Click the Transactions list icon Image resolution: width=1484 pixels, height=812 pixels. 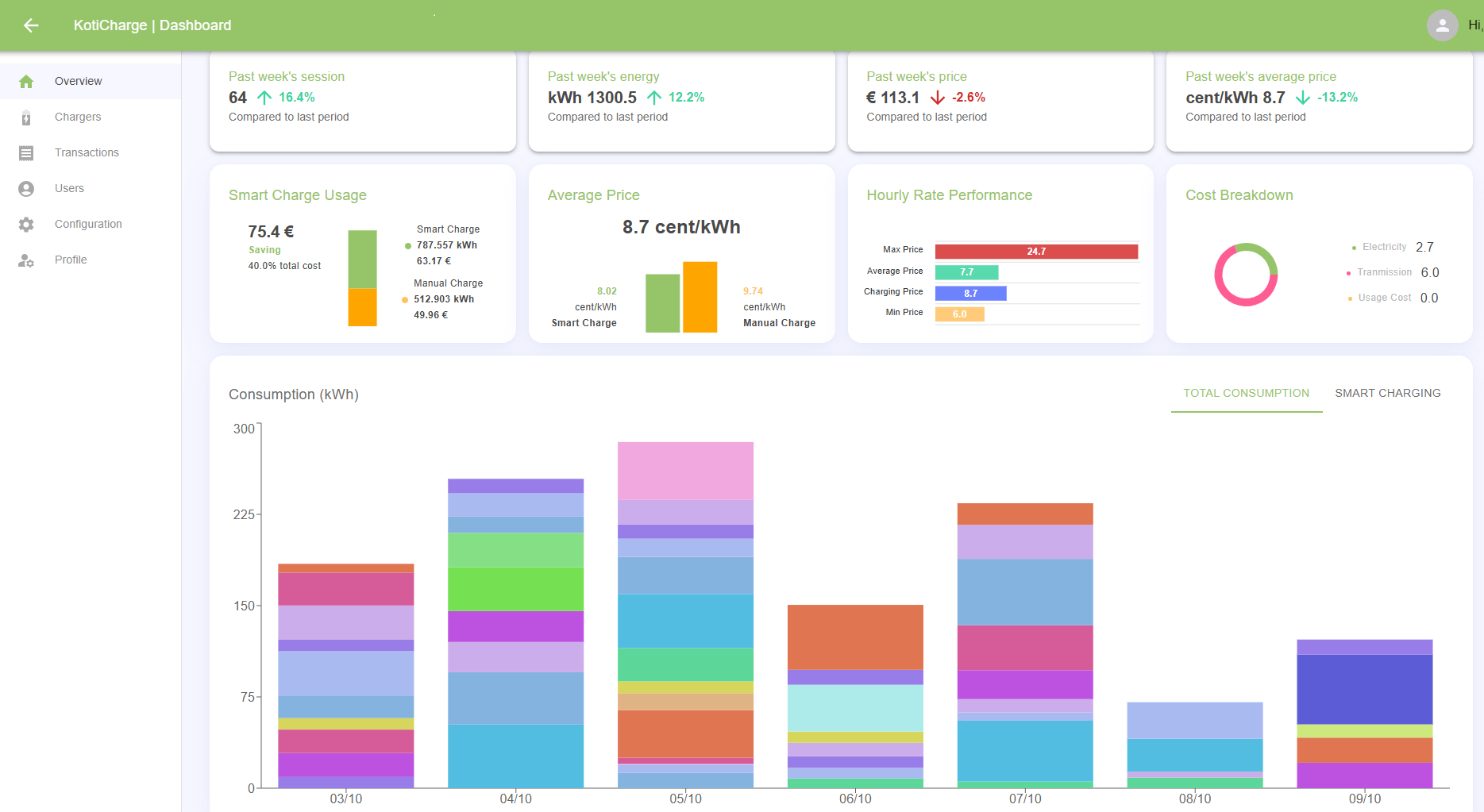pyautogui.click(x=26, y=153)
